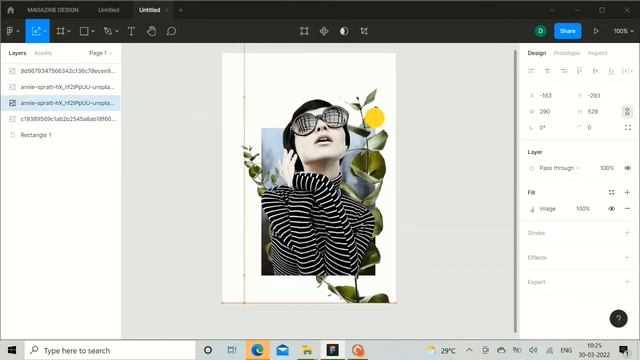Click the Align horizontal centers icon
The height and width of the screenshot is (360, 640).
(x=547, y=71)
